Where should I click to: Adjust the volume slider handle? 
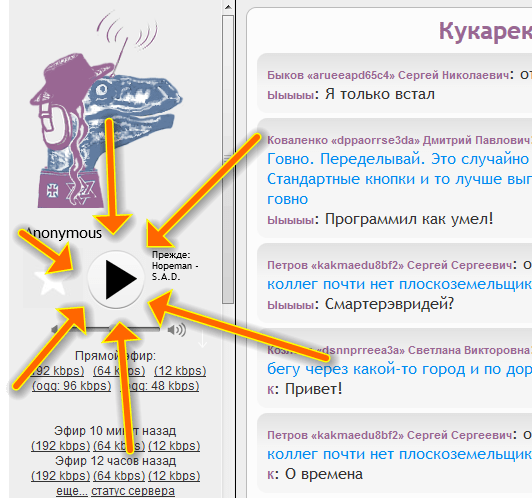coord(114,328)
